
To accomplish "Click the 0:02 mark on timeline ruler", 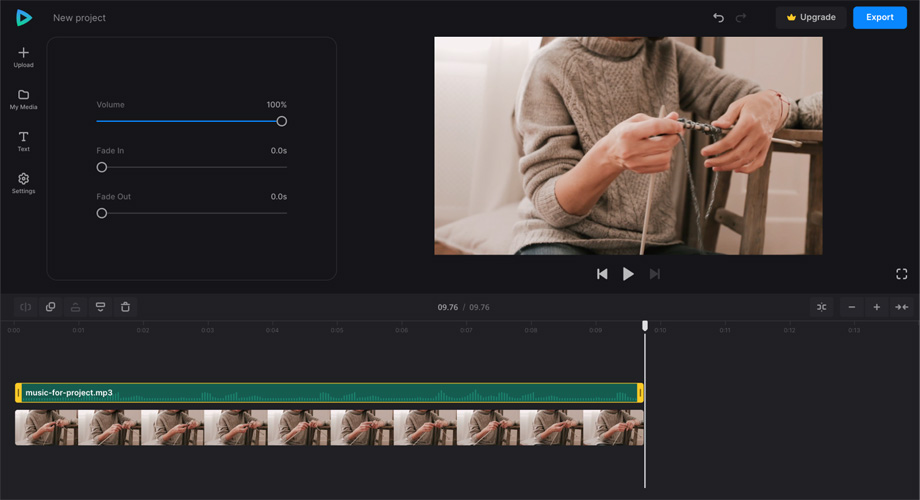I will coord(143,330).
